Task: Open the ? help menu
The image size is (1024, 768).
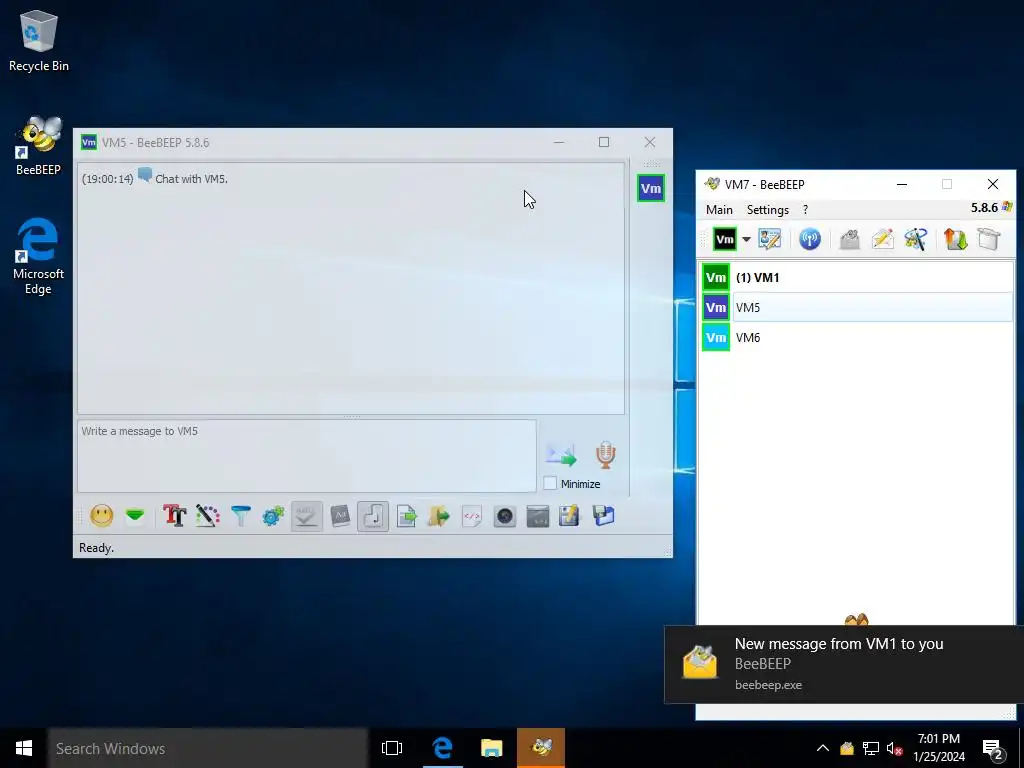Action: 805,210
